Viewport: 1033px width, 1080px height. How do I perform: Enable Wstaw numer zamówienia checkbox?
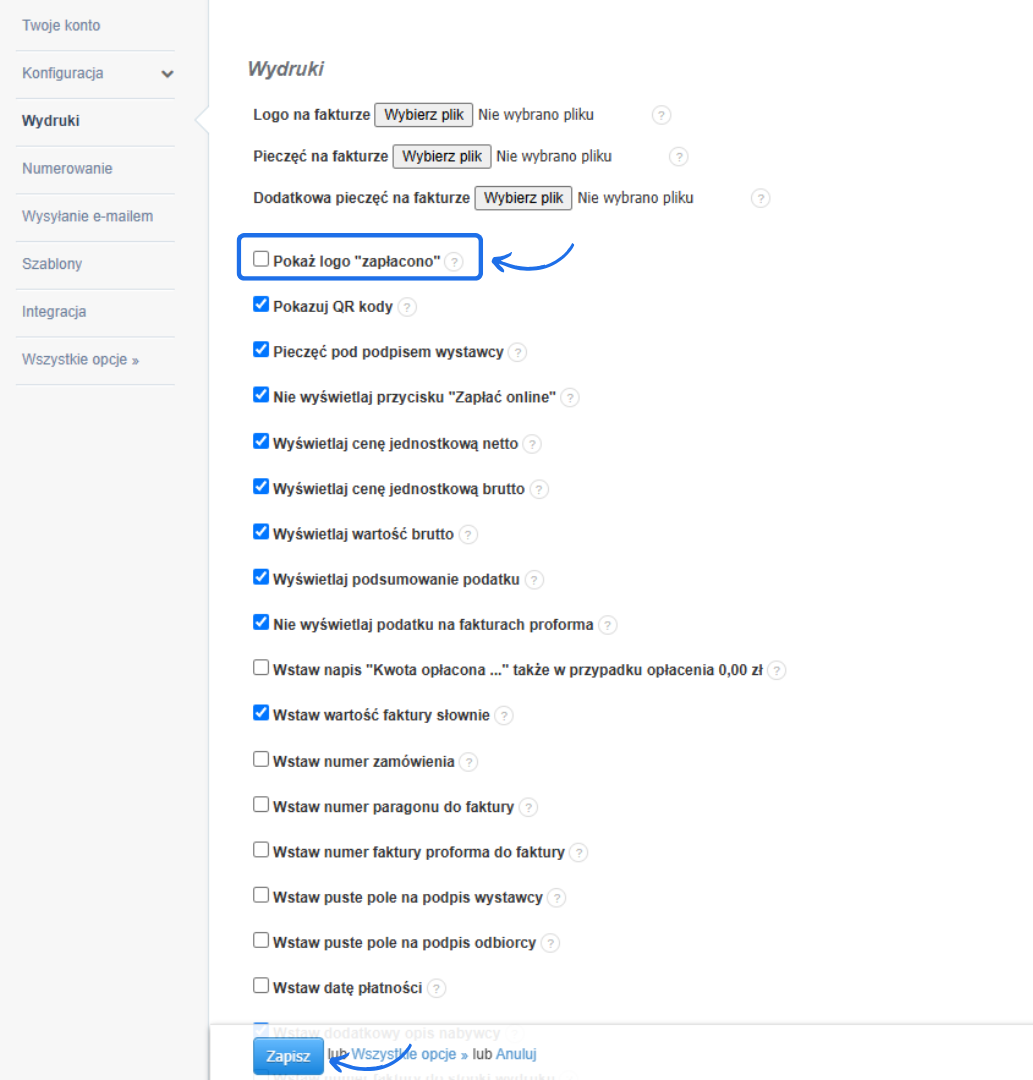[x=261, y=759]
